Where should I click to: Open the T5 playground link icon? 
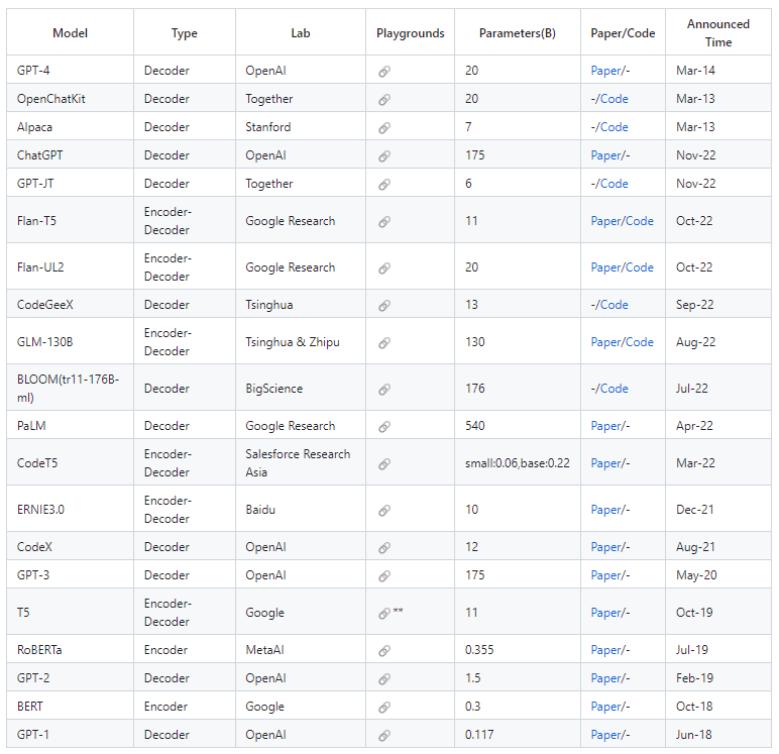point(383,613)
